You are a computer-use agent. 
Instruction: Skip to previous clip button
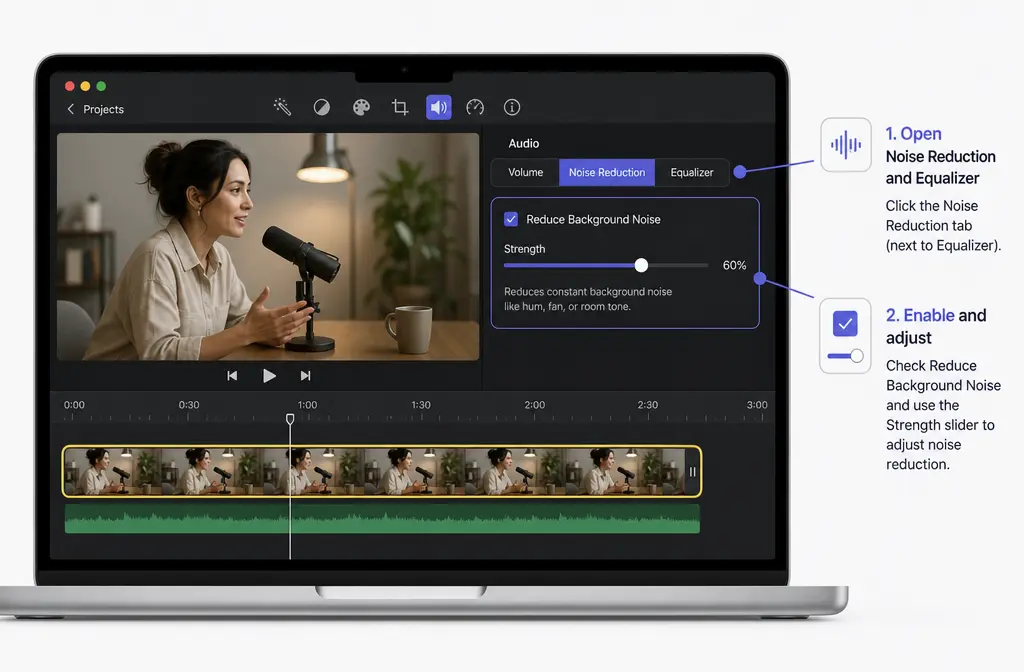click(x=232, y=376)
